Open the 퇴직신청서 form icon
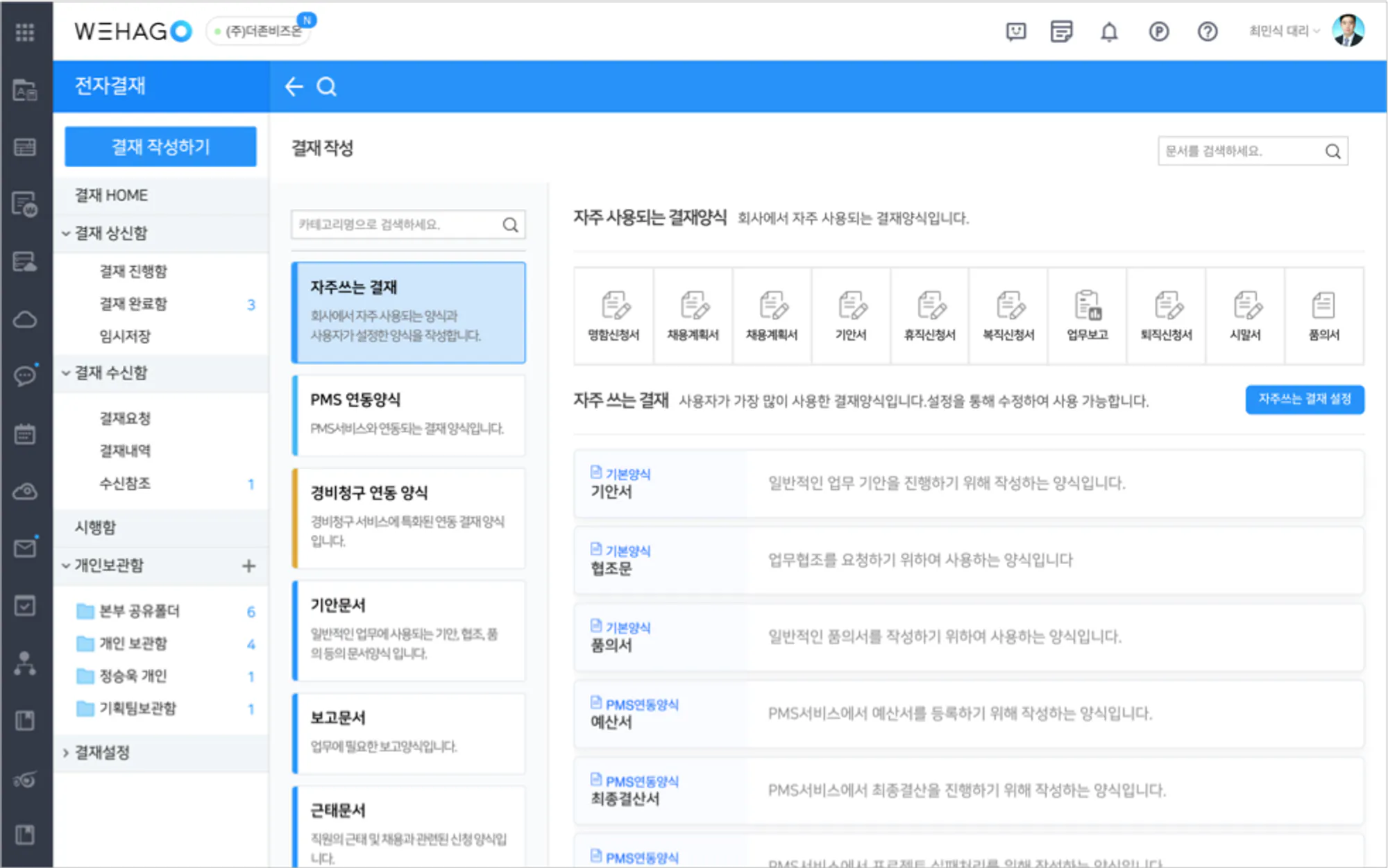1388x868 pixels. 1167,316
